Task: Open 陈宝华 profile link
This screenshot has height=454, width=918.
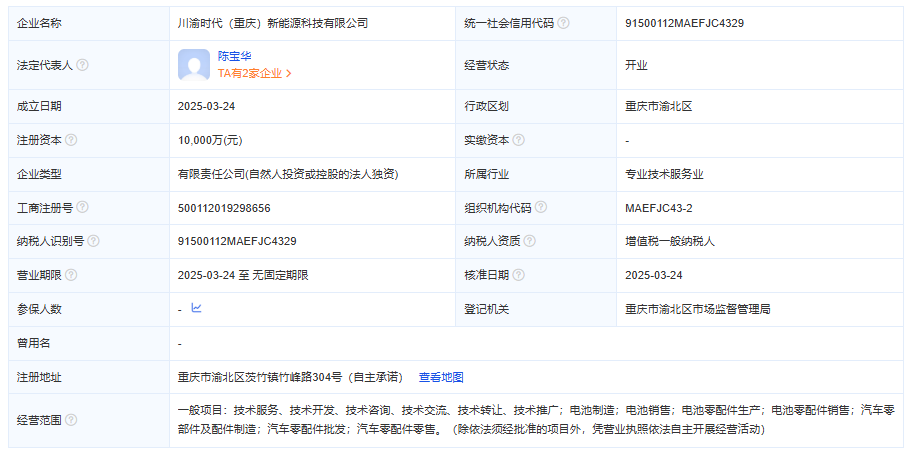Action: (234, 56)
